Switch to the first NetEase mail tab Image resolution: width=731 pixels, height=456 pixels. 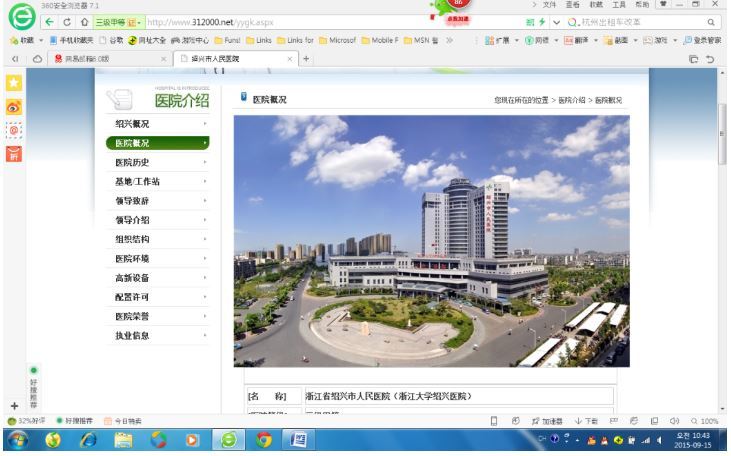(109, 59)
